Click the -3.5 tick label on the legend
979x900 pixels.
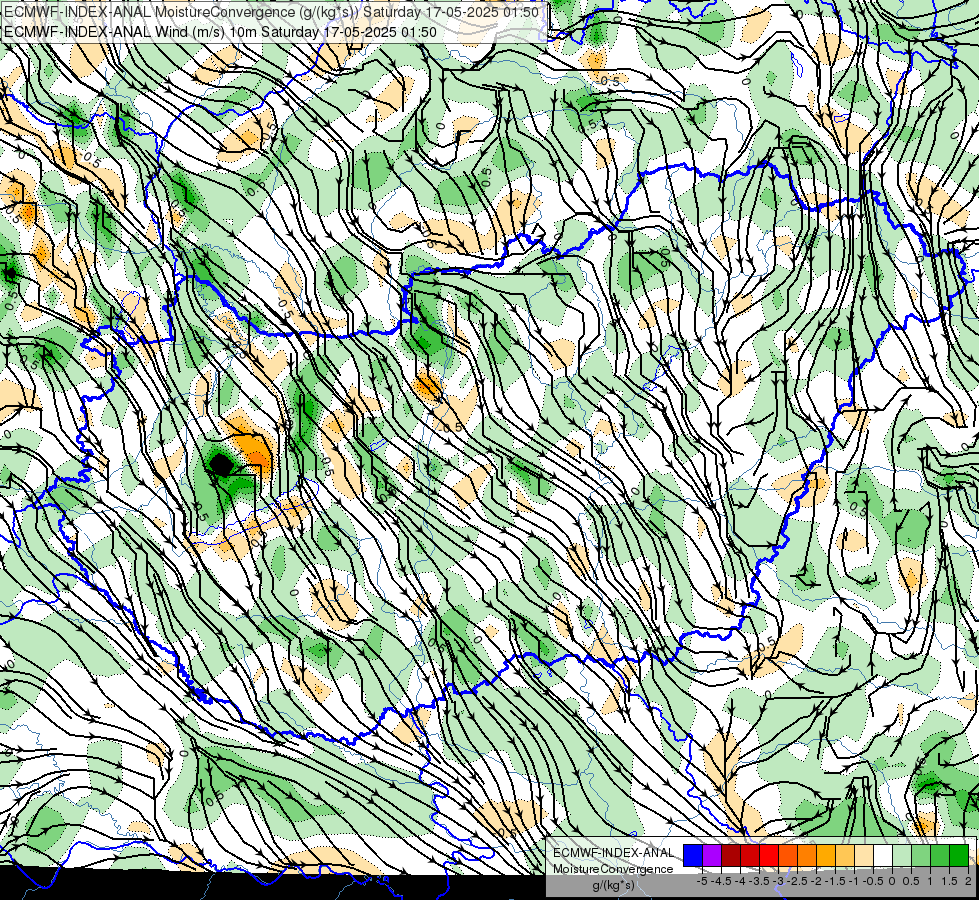(x=759, y=881)
